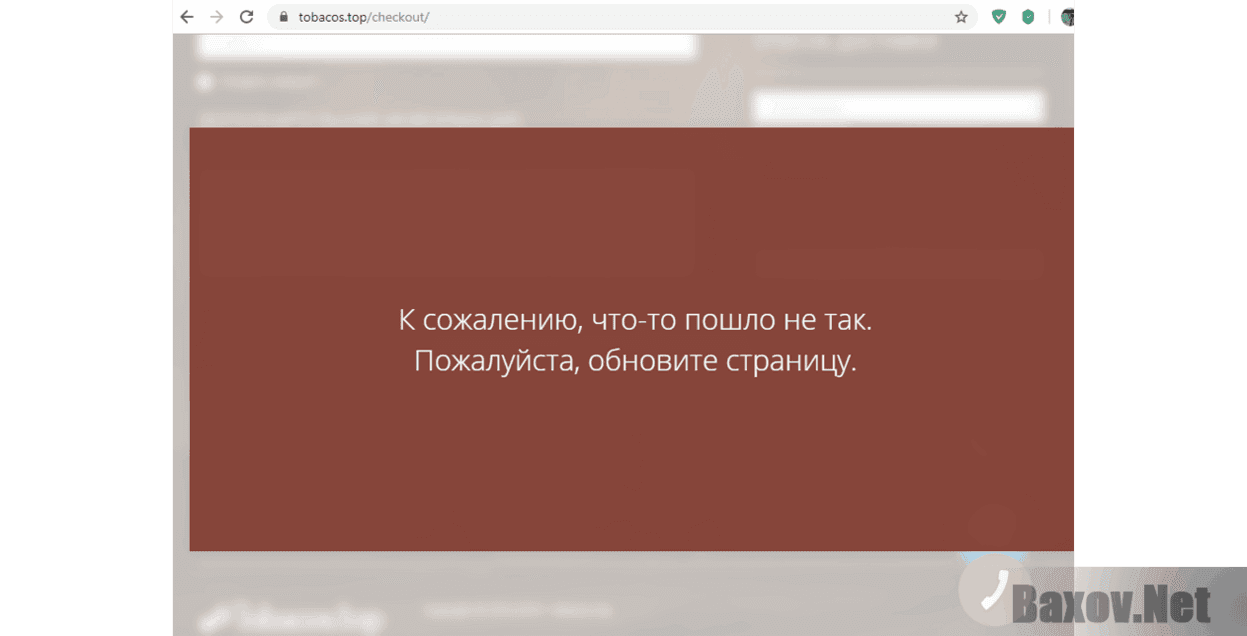The image size is (1247, 636).
Task: Reload the checkout page
Action: (246, 17)
